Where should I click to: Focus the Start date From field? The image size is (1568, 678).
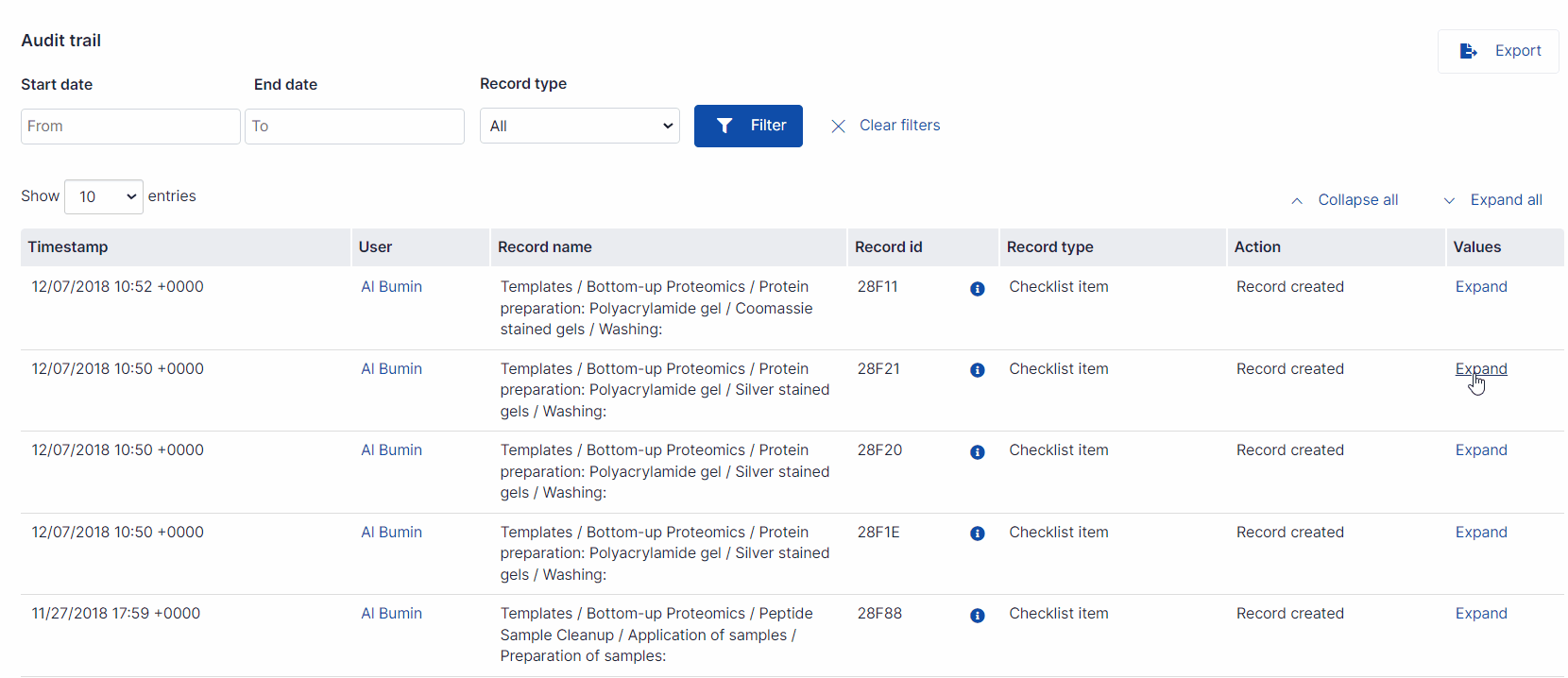130,127
